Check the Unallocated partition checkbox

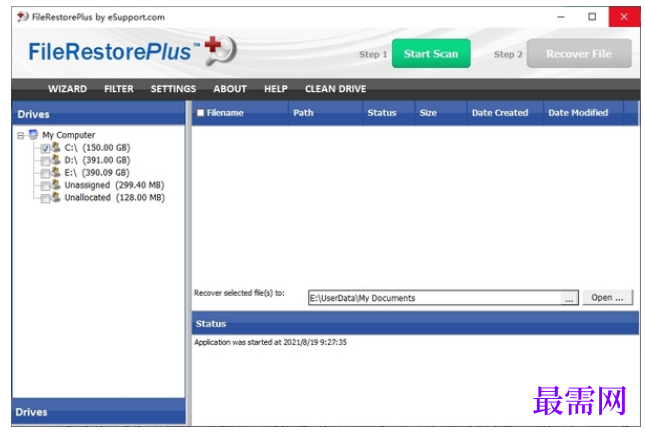45,199
